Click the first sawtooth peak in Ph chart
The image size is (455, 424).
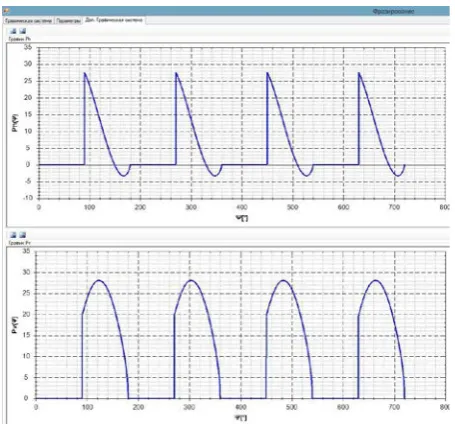click(85, 73)
